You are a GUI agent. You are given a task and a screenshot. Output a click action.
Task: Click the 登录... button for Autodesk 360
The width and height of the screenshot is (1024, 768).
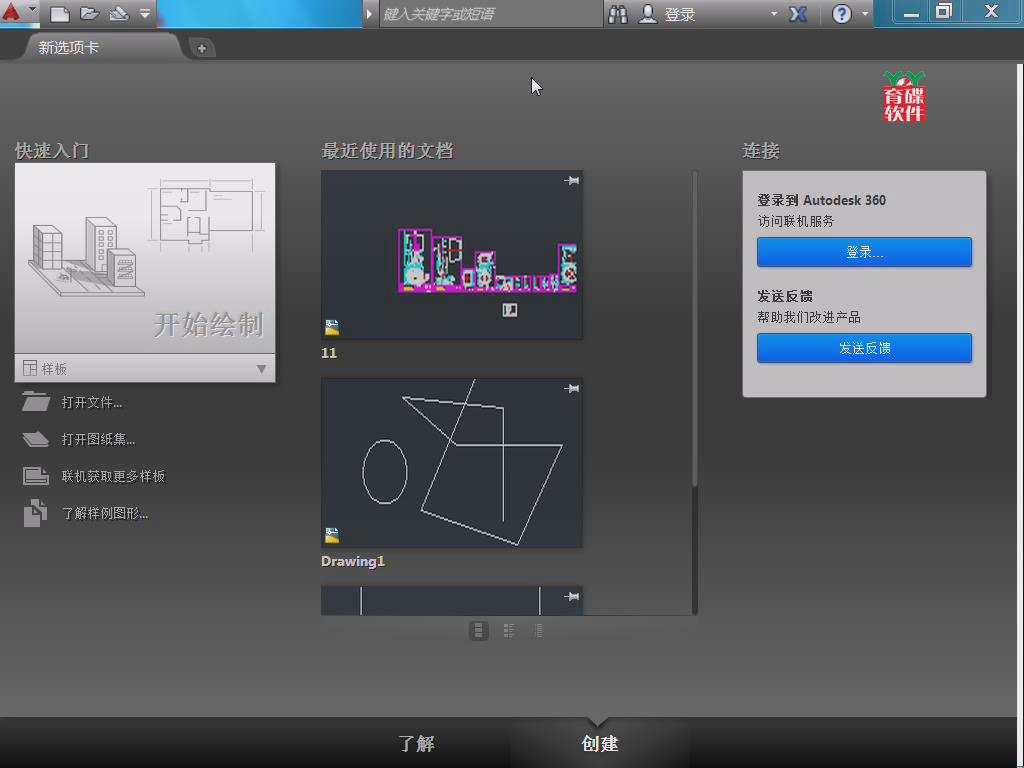[x=864, y=252]
